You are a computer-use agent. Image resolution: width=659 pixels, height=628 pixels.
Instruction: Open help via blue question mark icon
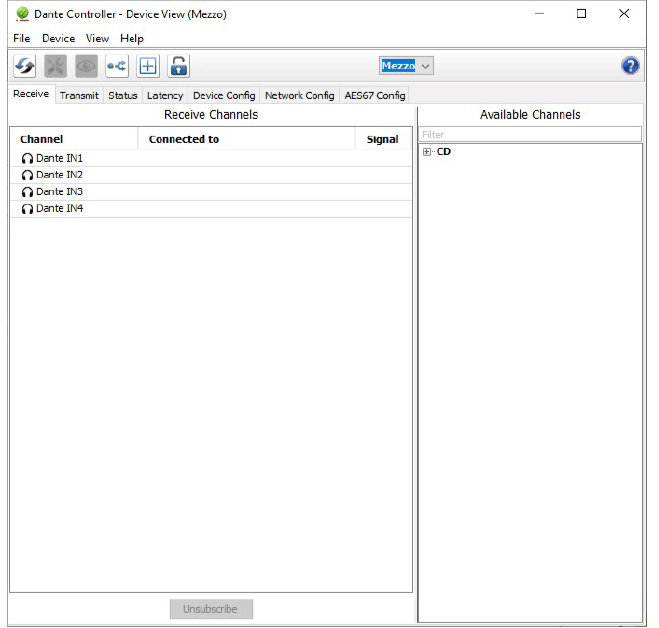click(x=630, y=66)
